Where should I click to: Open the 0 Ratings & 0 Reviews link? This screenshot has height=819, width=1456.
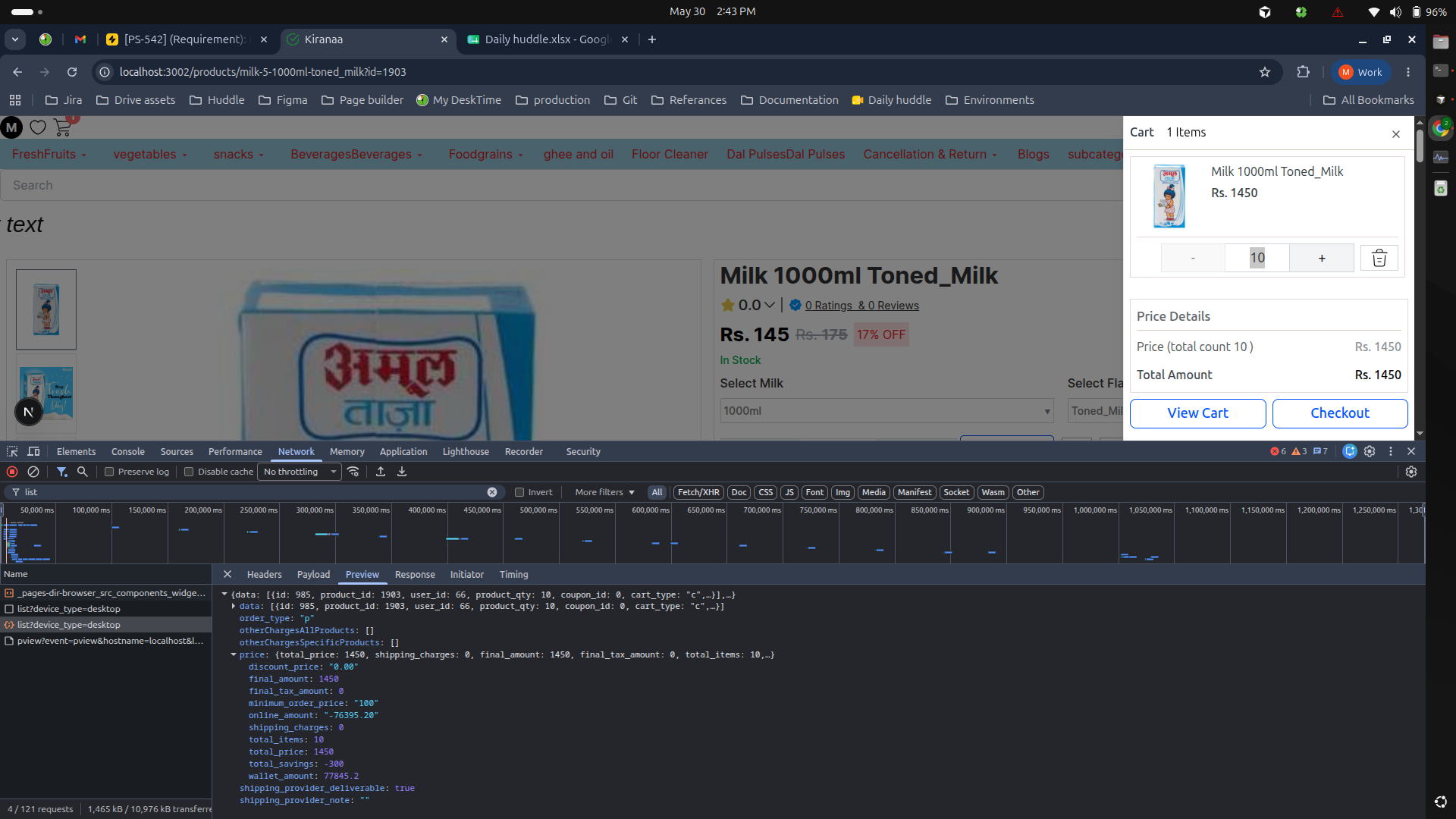(x=861, y=306)
